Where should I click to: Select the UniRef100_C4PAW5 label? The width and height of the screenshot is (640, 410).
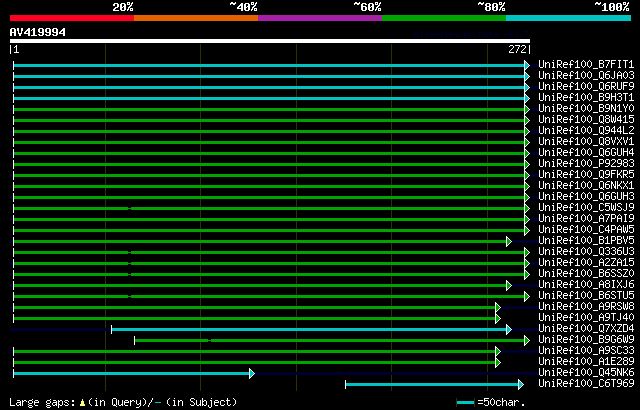pyautogui.click(x=586, y=230)
